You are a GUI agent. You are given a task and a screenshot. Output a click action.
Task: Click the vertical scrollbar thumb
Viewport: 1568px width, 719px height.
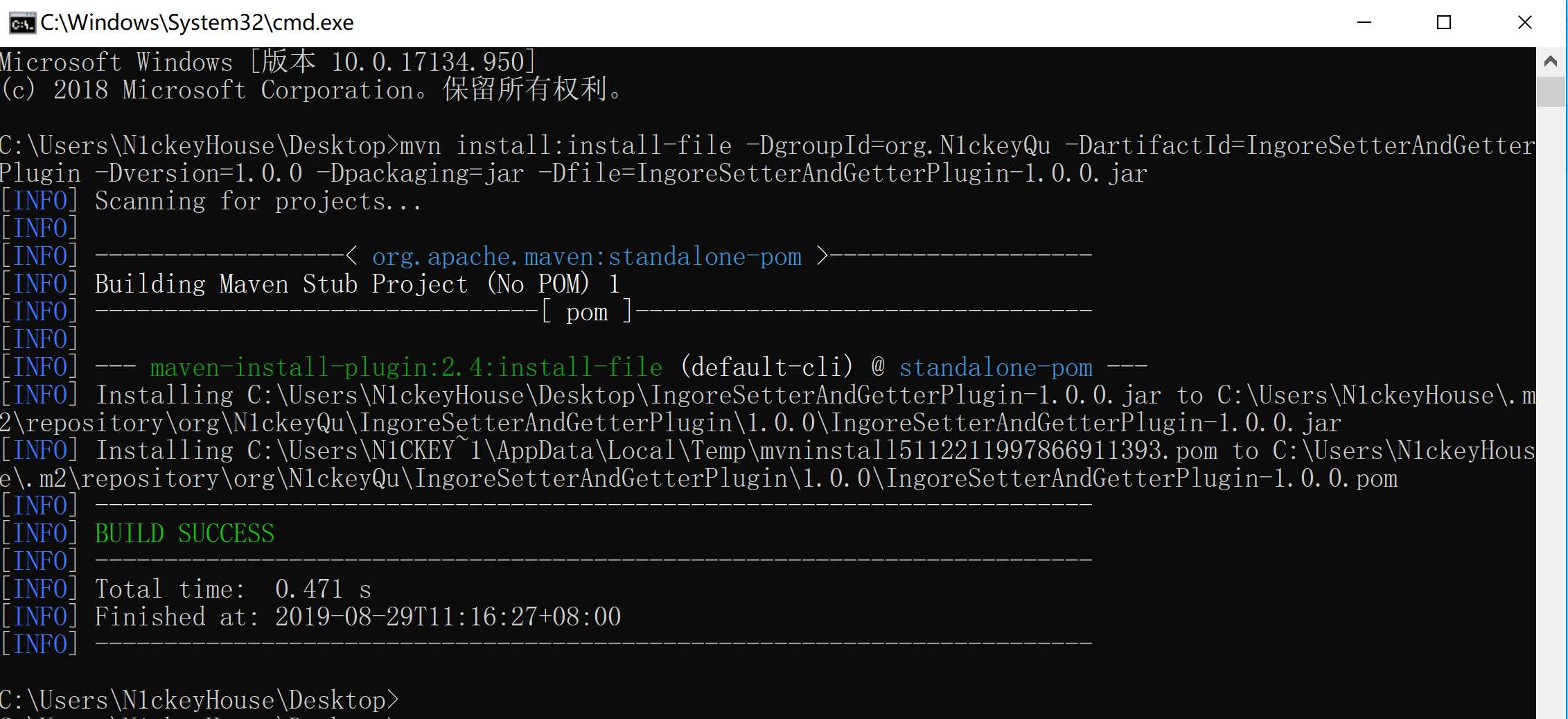1551,92
